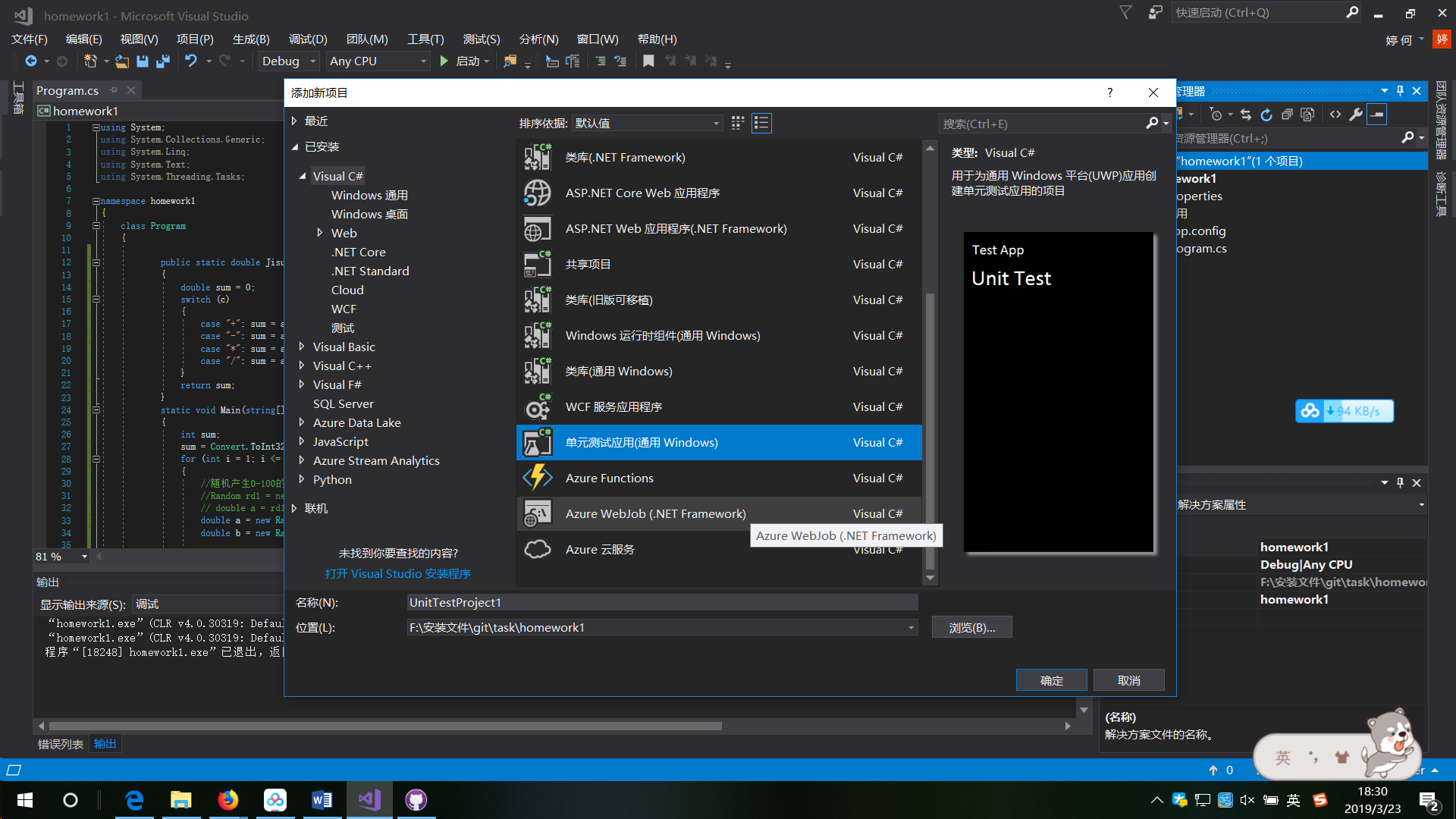Click the green Start debugging arrow
This screenshot has width=1456, height=819.
point(444,61)
